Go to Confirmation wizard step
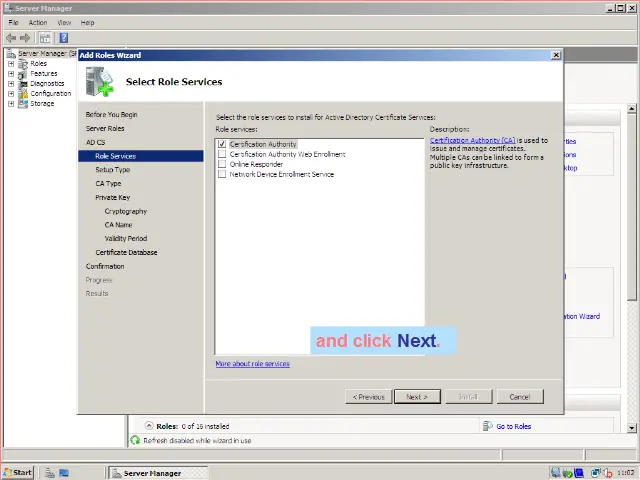This screenshot has height=480, width=640. point(105,266)
